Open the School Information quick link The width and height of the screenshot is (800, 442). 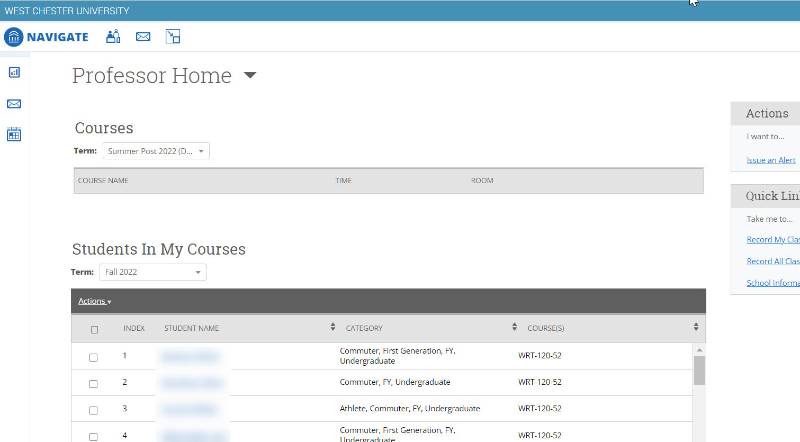(x=773, y=283)
